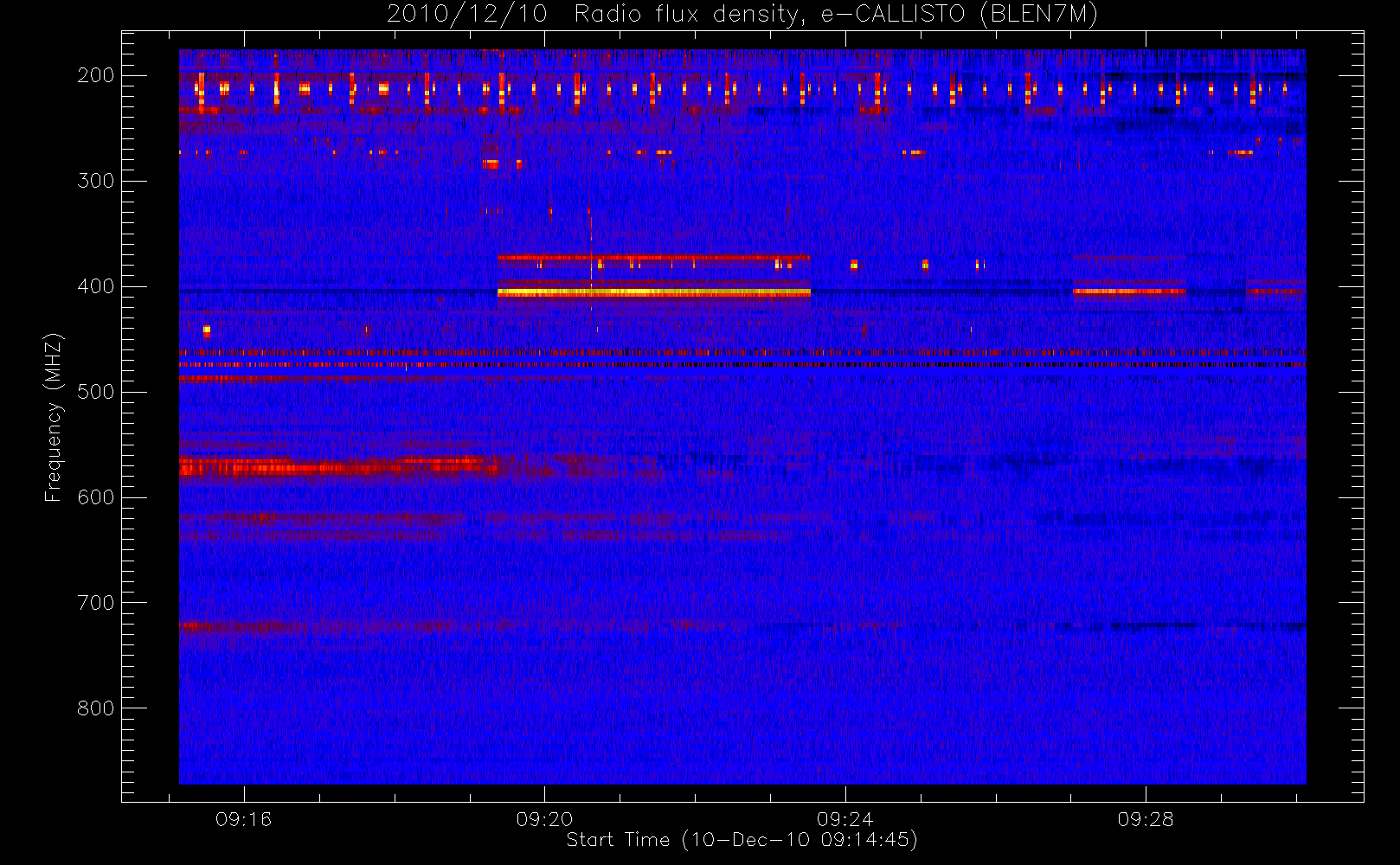Click the 800 frequency tick label
This screenshot has width=1400, height=865.
(x=95, y=708)
